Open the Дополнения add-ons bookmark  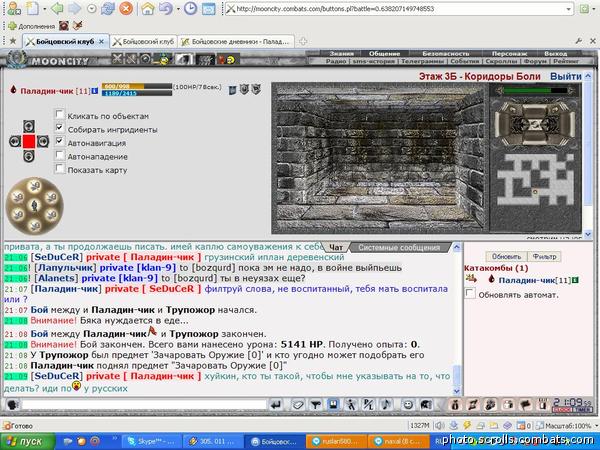click(x=32, y=26)
